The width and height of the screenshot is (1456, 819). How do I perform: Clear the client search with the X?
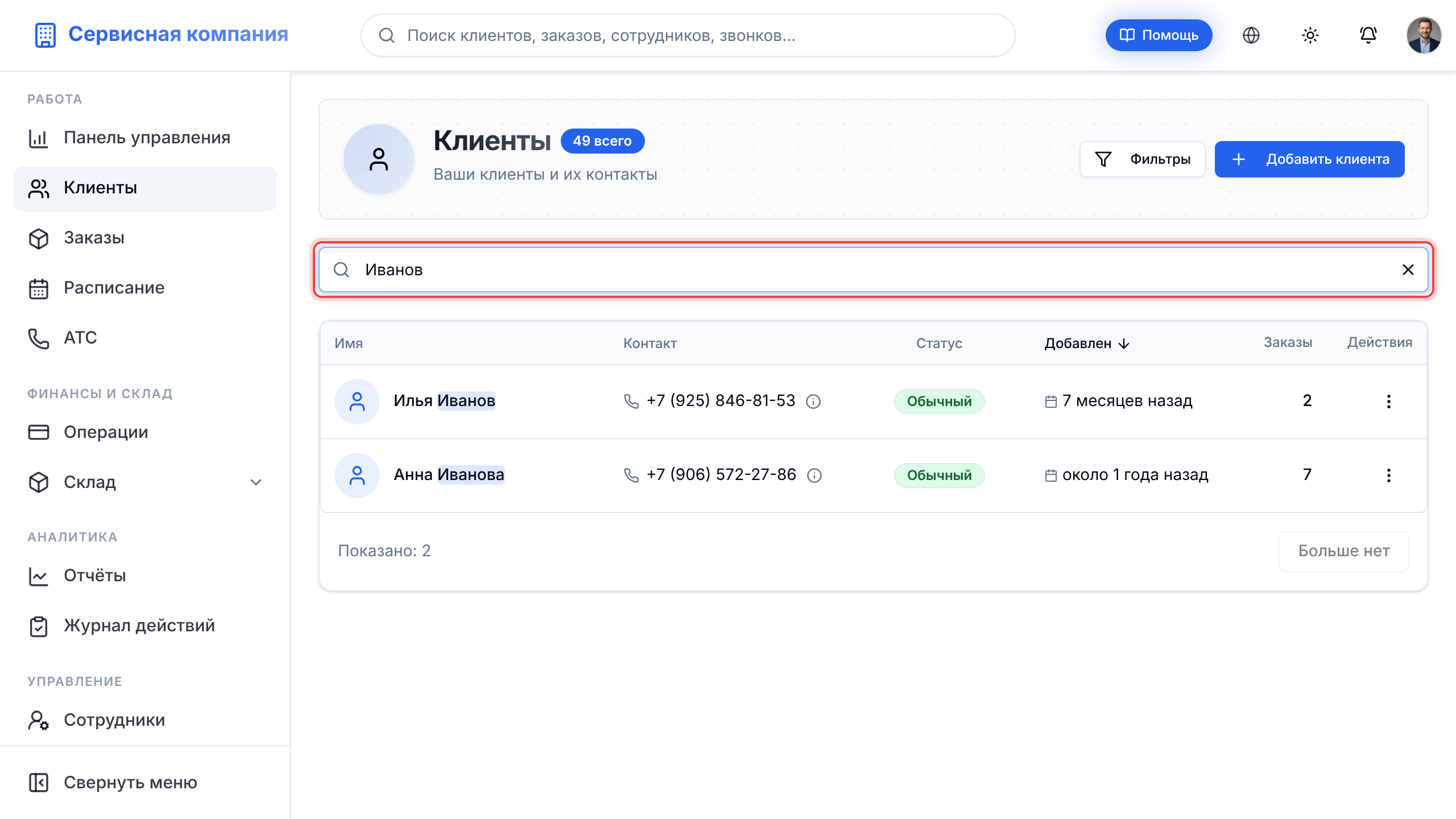pos(1408,270)
